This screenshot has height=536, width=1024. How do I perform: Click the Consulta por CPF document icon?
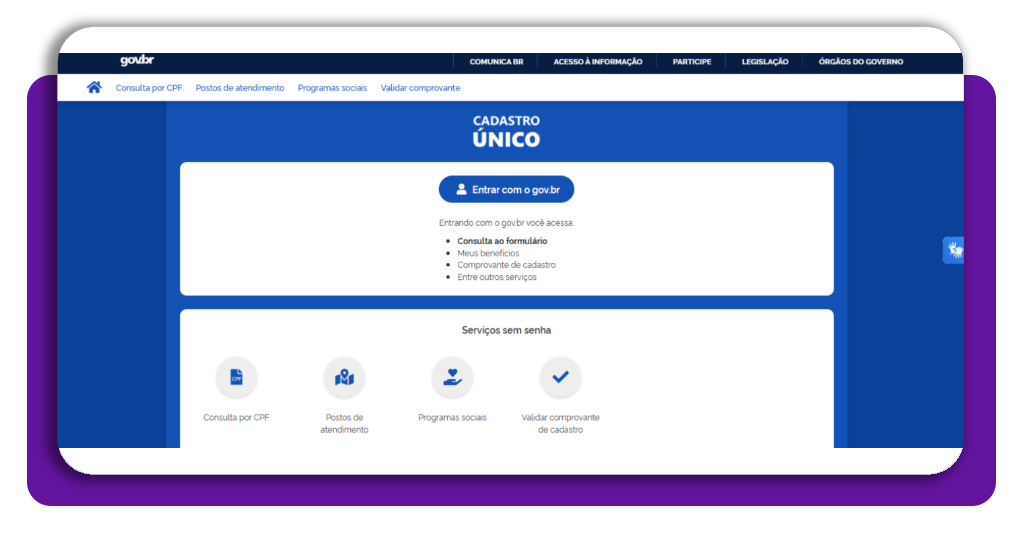(x=236, y=377)
